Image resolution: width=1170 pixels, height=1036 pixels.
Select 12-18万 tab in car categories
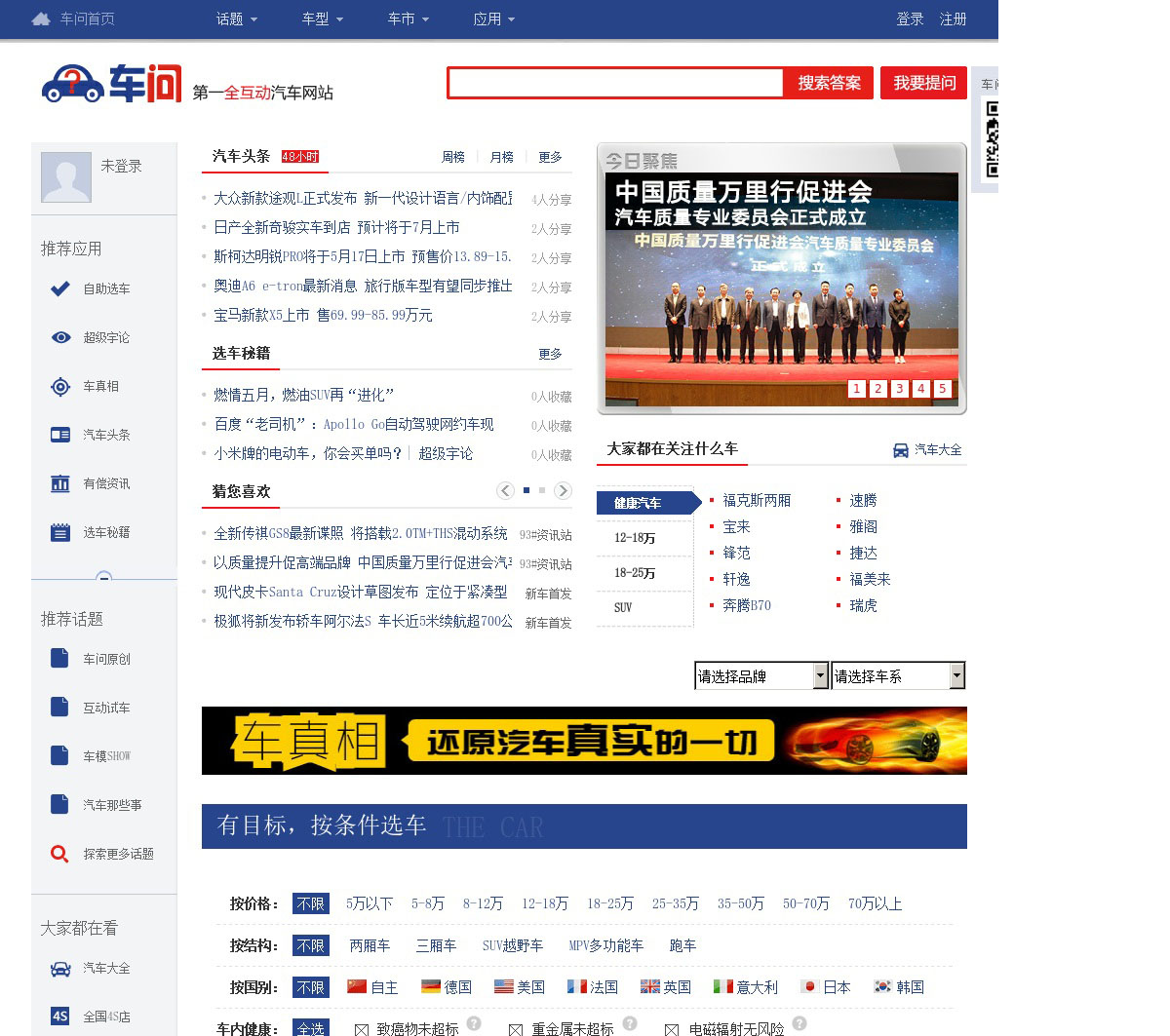coord(644,538)
